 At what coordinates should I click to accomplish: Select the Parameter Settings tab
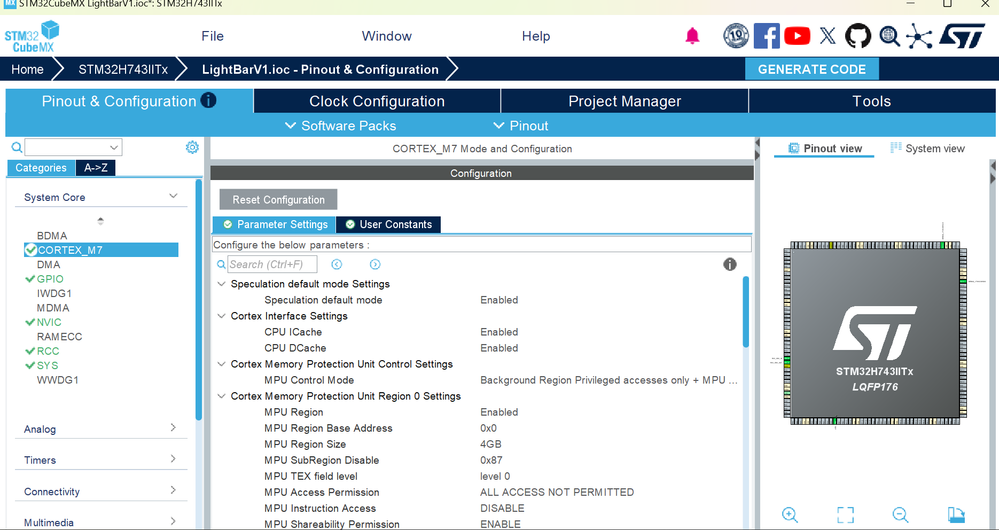click(x=274, y=224)
